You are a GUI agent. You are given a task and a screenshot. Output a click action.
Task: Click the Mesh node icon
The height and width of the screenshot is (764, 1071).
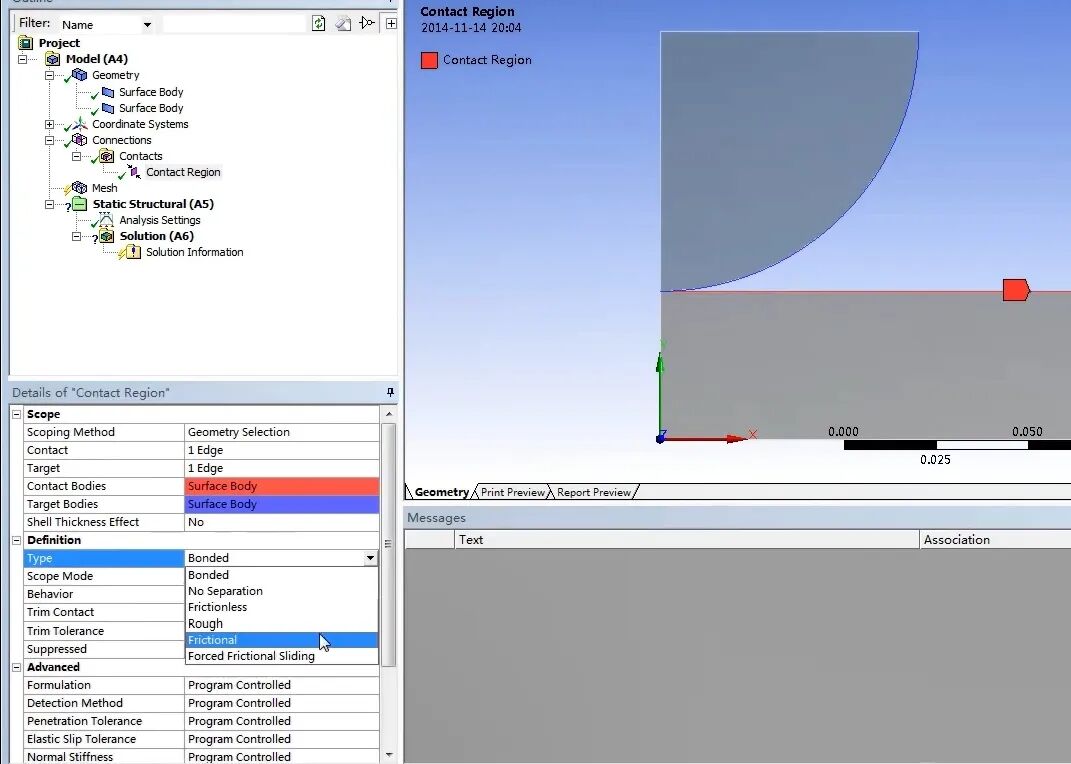[x=79, y=188]
